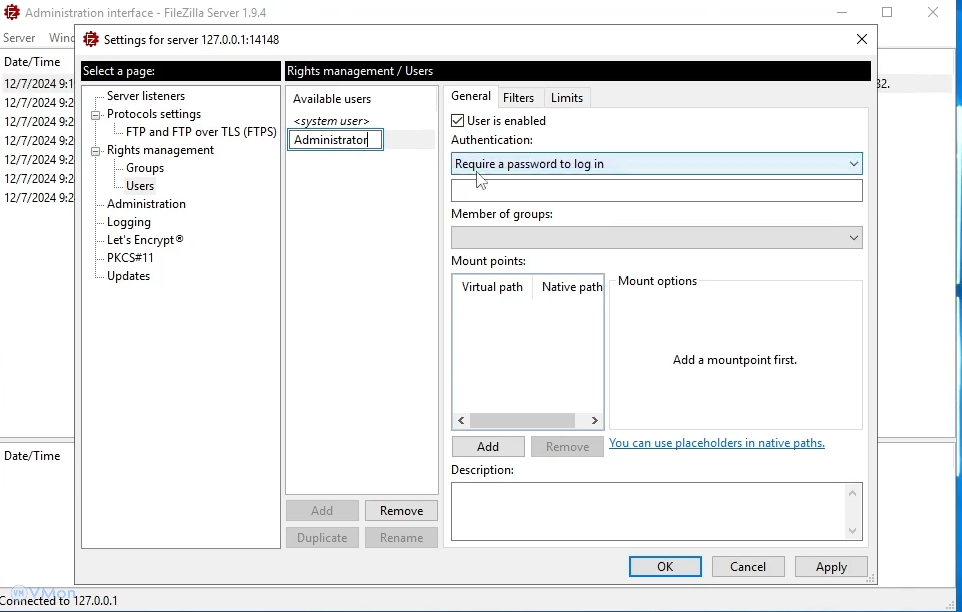
Task: Remove the selected user with the Remove button
Action: [401, 511]
